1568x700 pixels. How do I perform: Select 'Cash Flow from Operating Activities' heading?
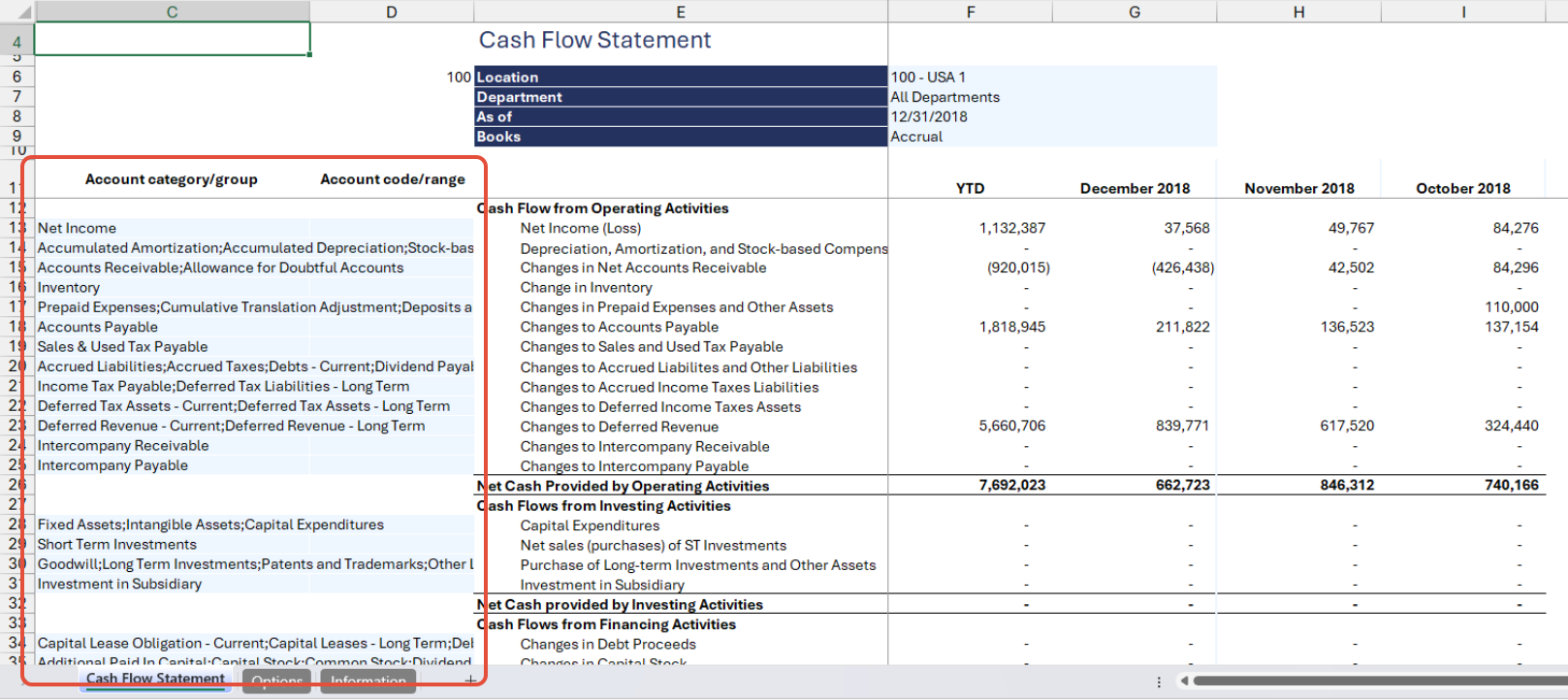point(602,208)
